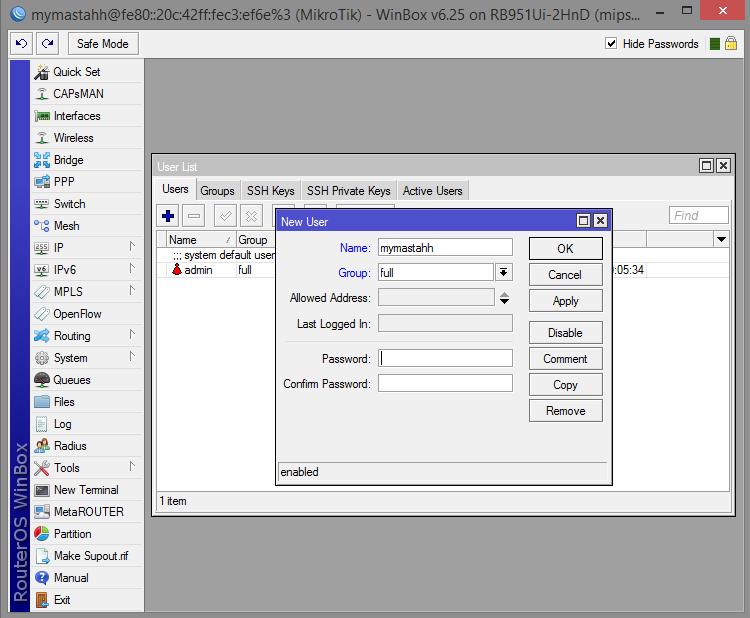Screen dimensions: 750x618
Task: Switch to the Users tab
Action: 175,189
